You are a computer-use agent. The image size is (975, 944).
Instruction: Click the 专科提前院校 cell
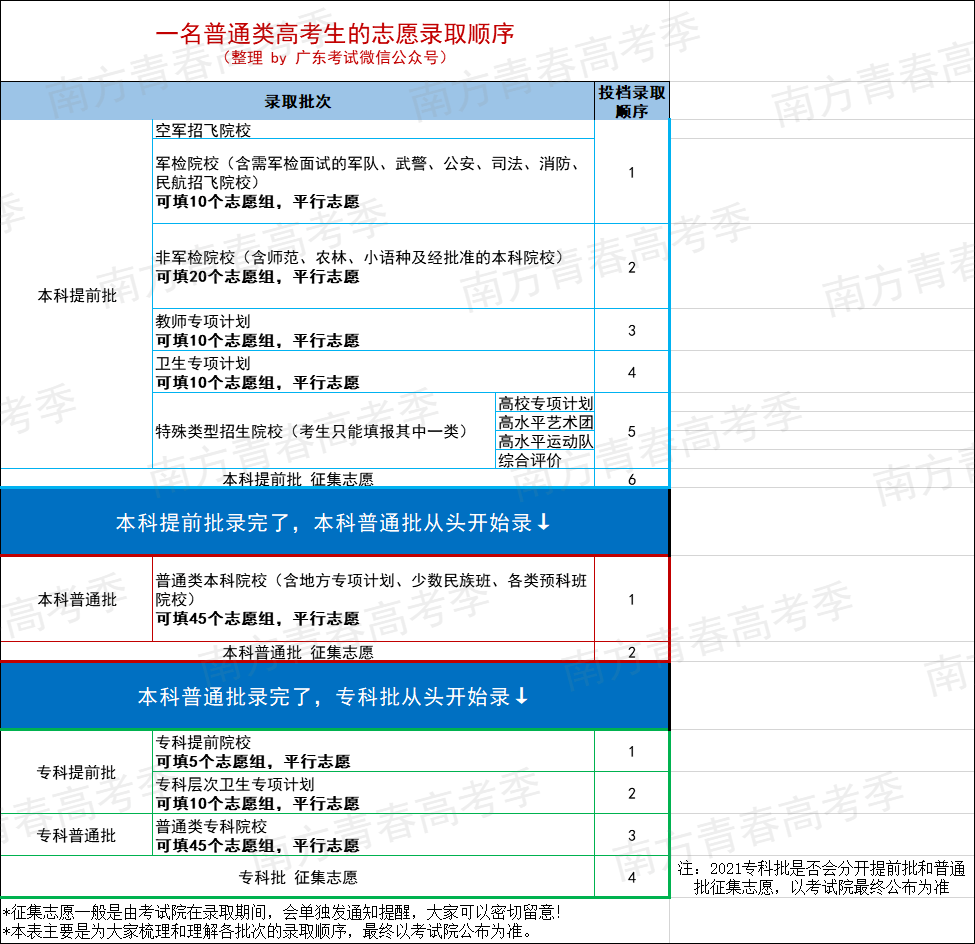373,751
